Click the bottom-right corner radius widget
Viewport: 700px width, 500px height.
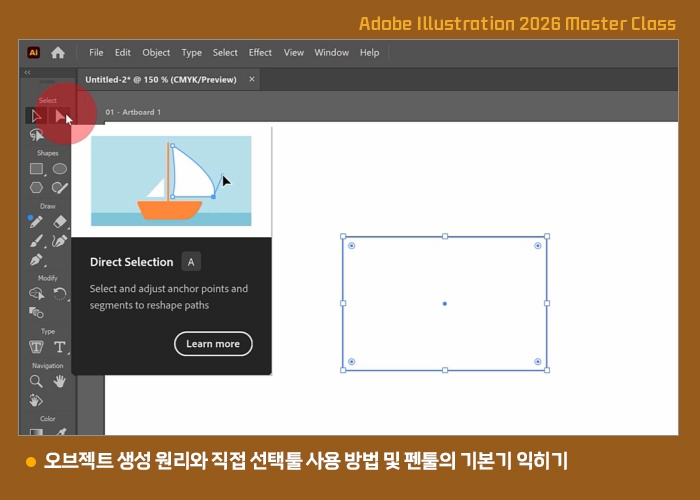pos(538,362)
